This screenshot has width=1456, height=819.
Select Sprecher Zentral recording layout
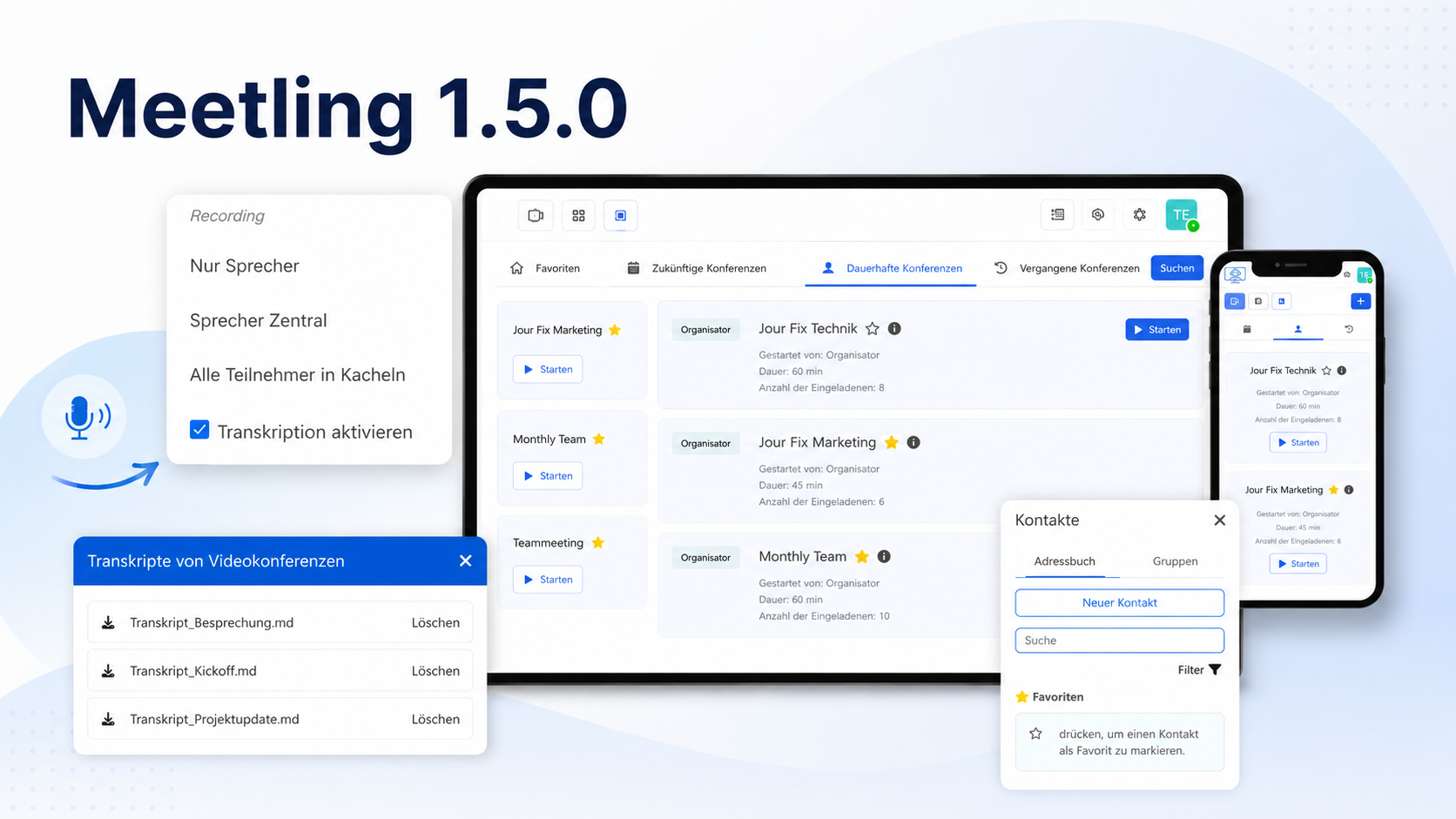tap(259, 320)
